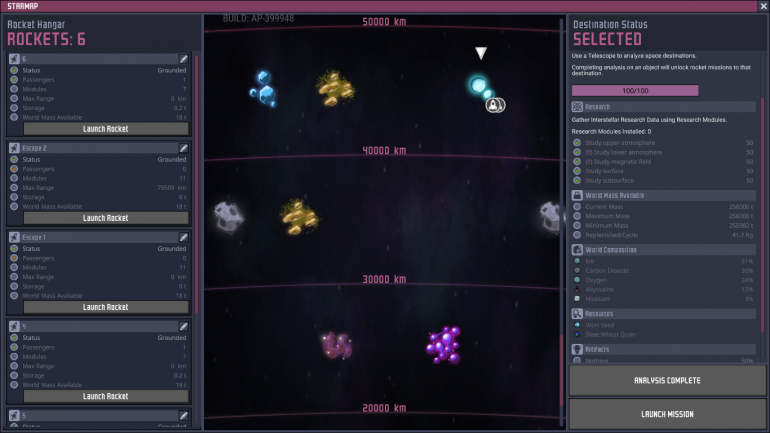Select the blue ice crystal destination
Screen dimensions: 770x433
pyautogui.click(x=264, y=89)
